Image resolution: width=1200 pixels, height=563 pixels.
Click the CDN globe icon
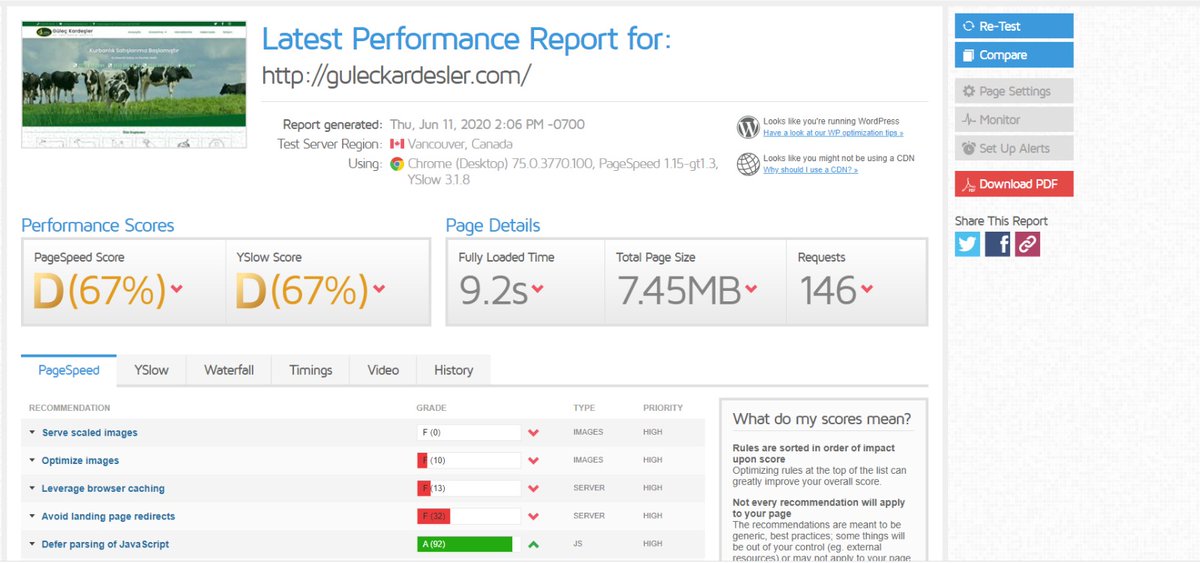[748, 164]
